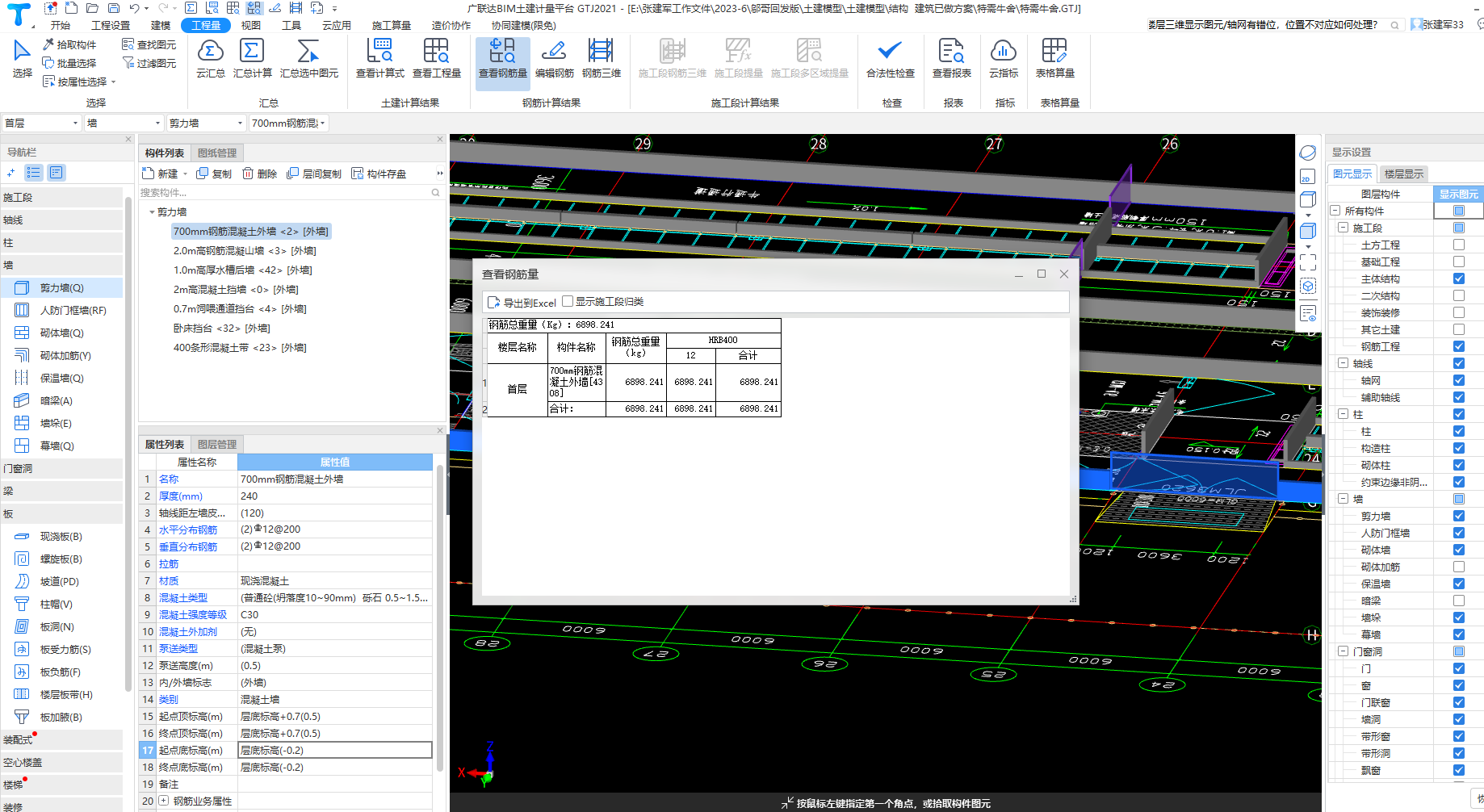
Task: Toggle 砌体加筋 display checkbox
Action: point(1458,567)
